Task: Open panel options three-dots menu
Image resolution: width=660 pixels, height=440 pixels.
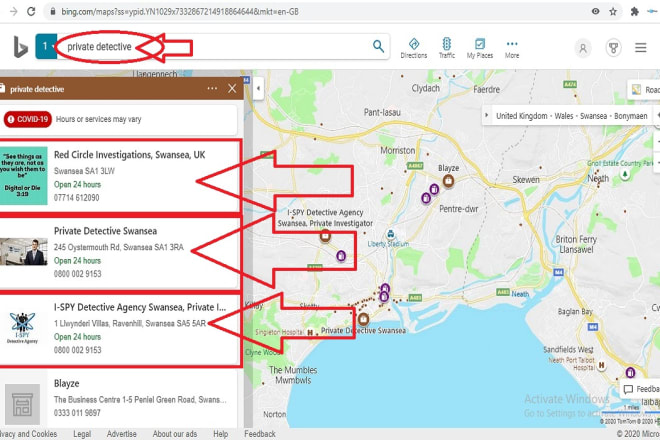Action: (x=212, y=88)
